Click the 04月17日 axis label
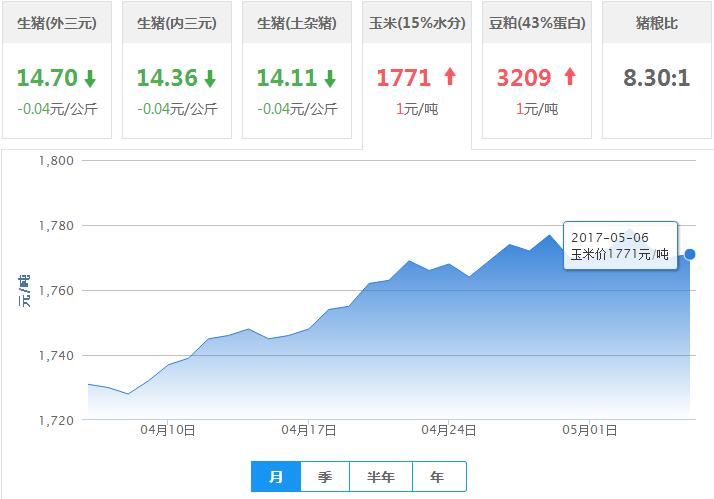The image size is (714, 499). point(308,430)
